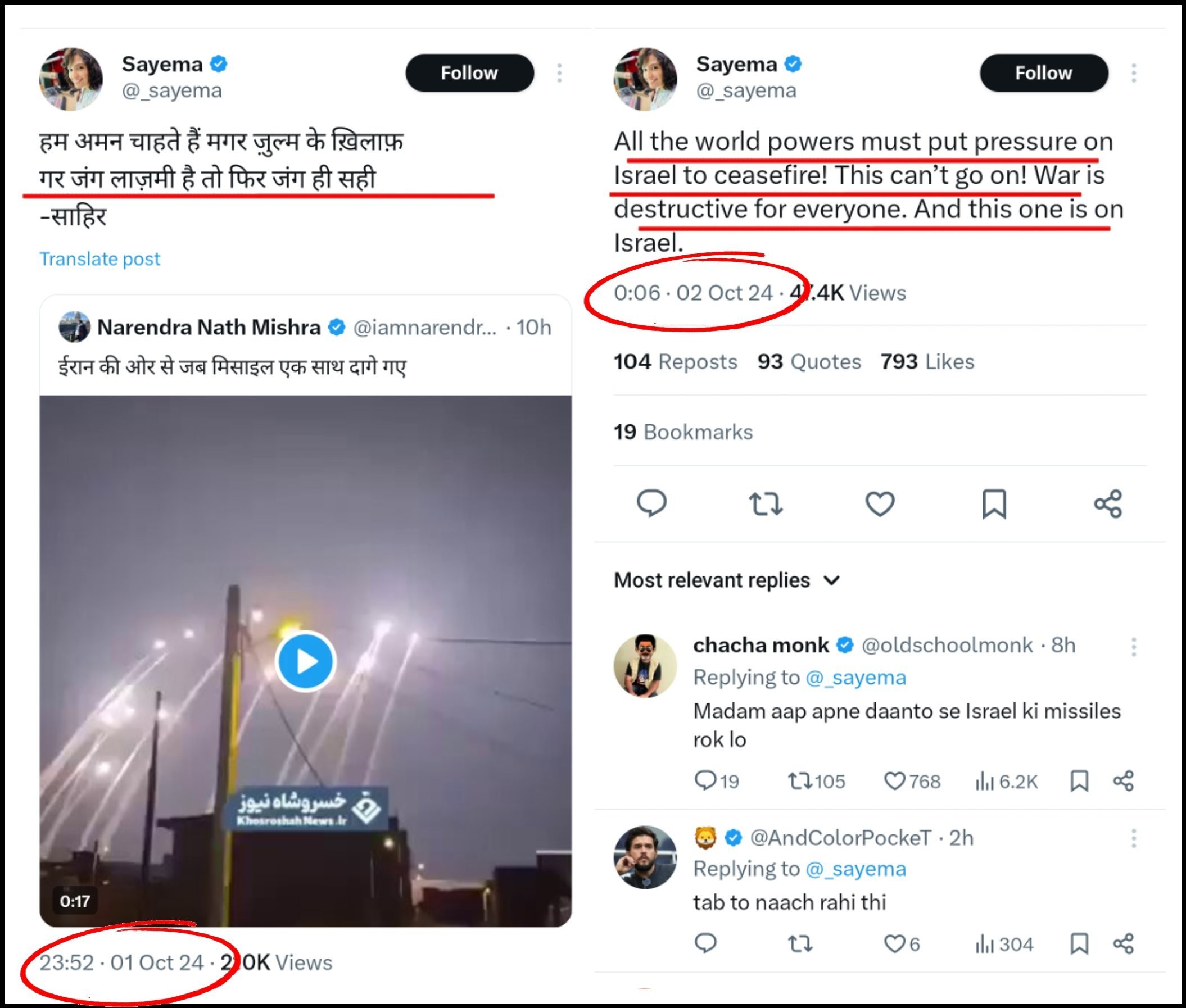This screenshot has height=1008, width=1186.
Task: View the 104 Reposts list
Action: pos(676,362)
